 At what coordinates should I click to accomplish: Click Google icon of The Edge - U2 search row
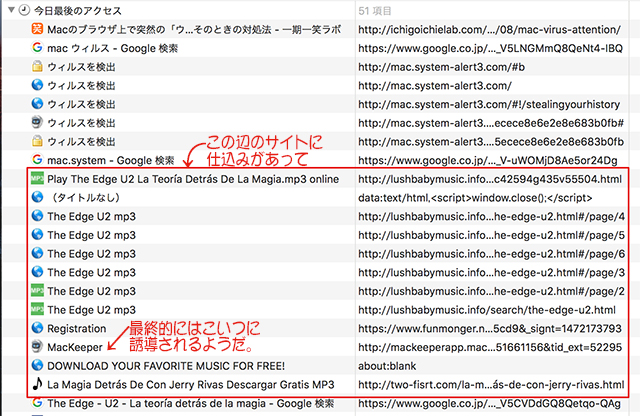pyautogui.click(x=37, y=403)
